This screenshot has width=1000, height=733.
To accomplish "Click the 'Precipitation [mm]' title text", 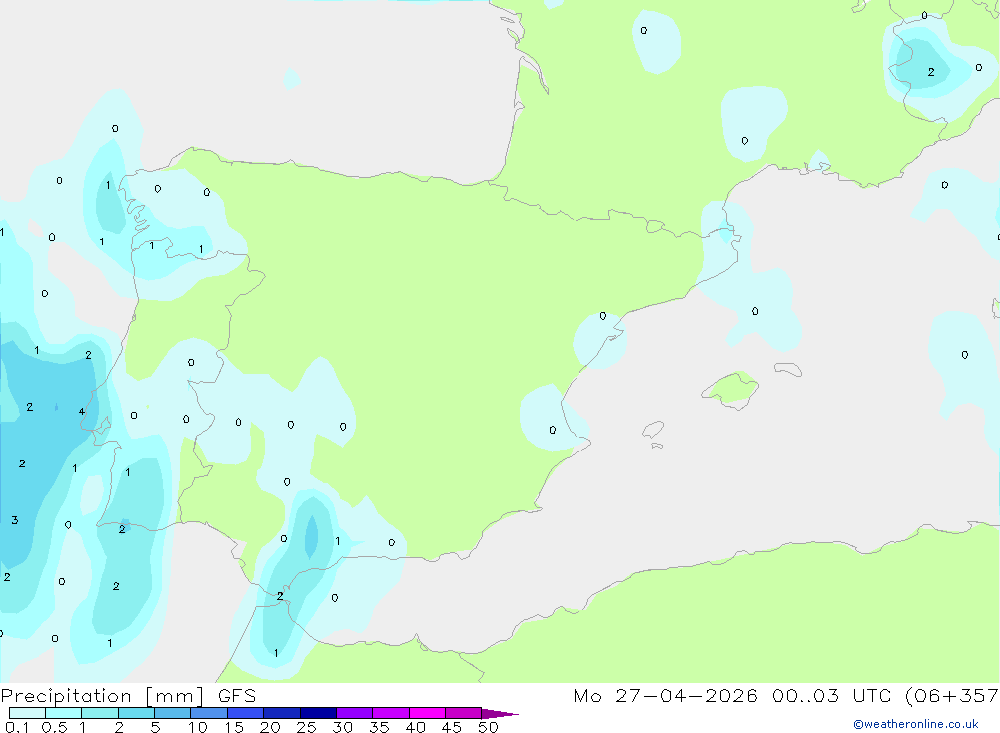I will 103,696.
